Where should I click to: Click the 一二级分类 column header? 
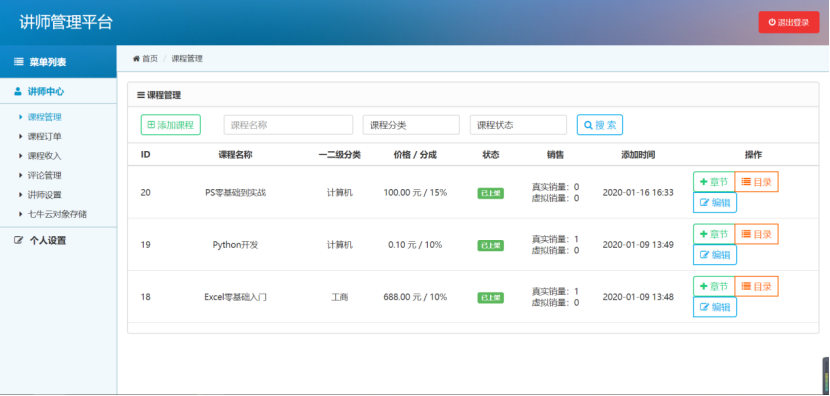point(340,155)
